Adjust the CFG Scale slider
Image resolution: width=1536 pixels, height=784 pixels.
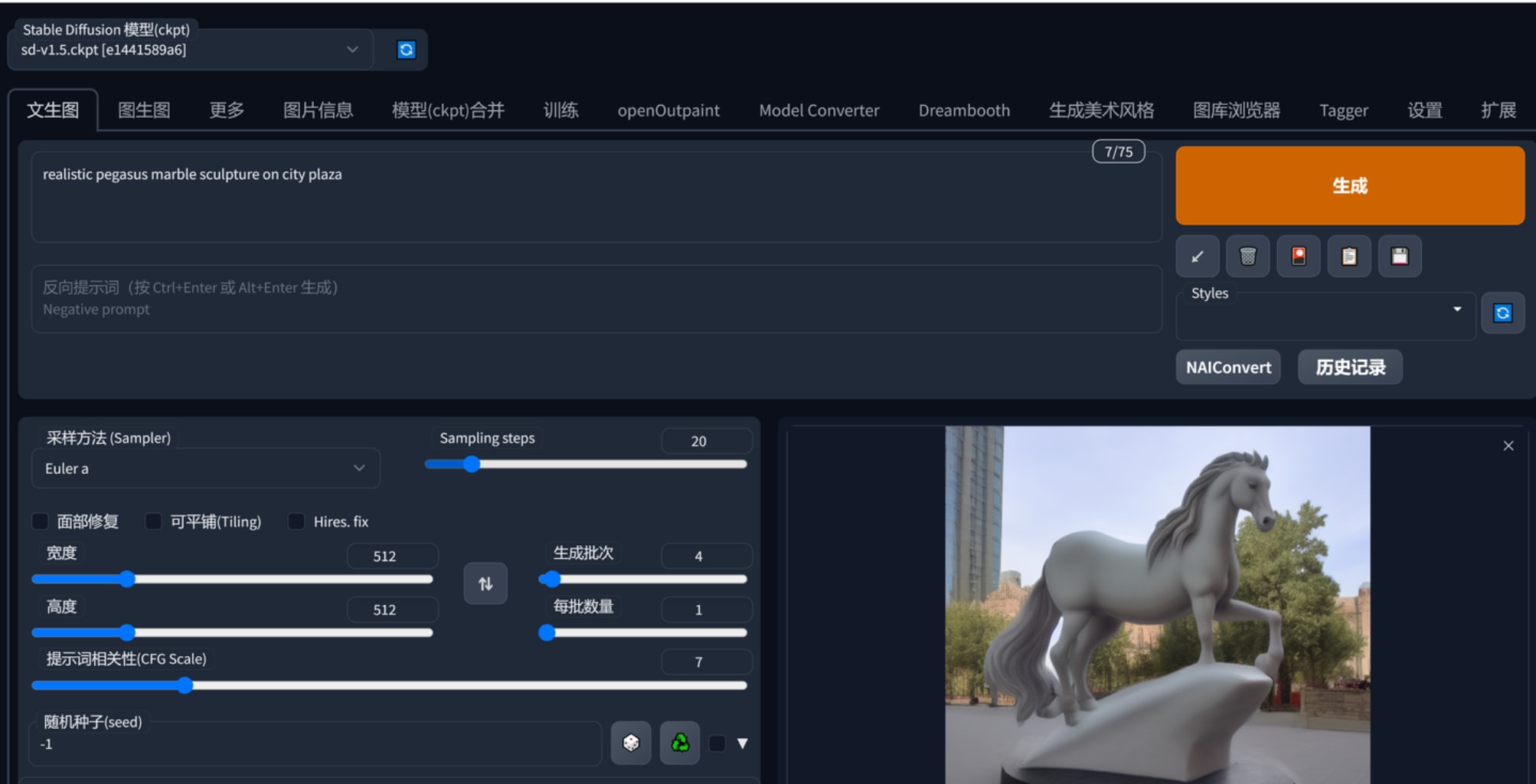(x=389, y=685)
